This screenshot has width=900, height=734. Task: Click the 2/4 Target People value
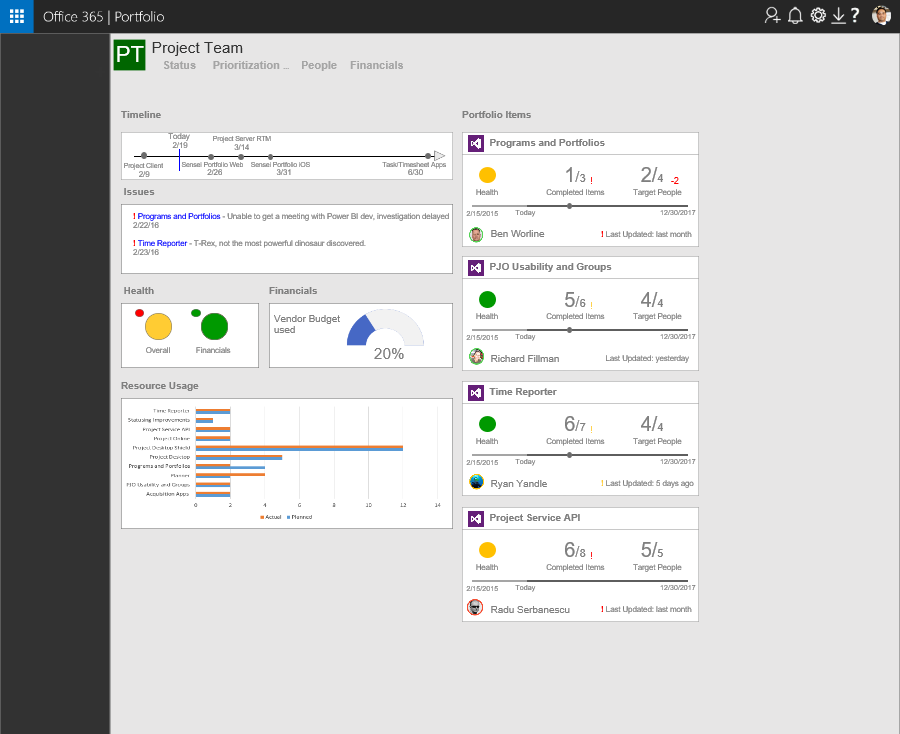coord(652,175)
